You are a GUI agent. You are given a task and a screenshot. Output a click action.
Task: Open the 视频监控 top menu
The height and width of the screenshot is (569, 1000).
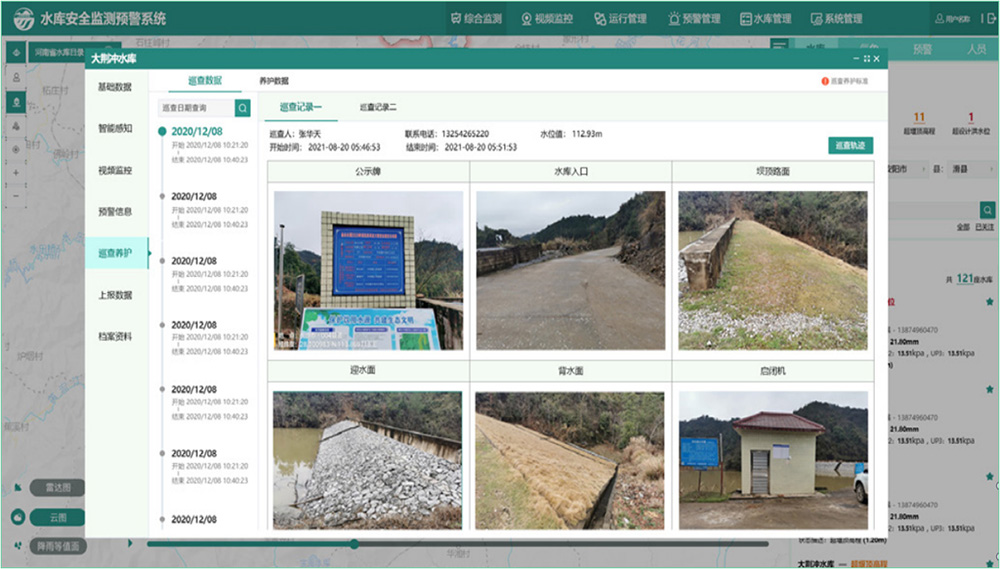point(547,18)
